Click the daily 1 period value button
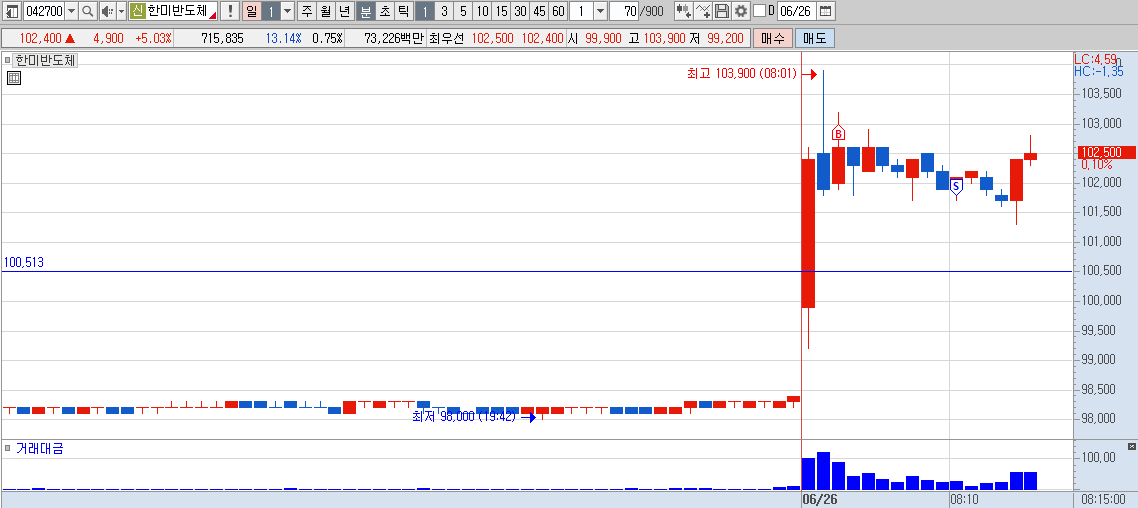 (x=270, y=11)
